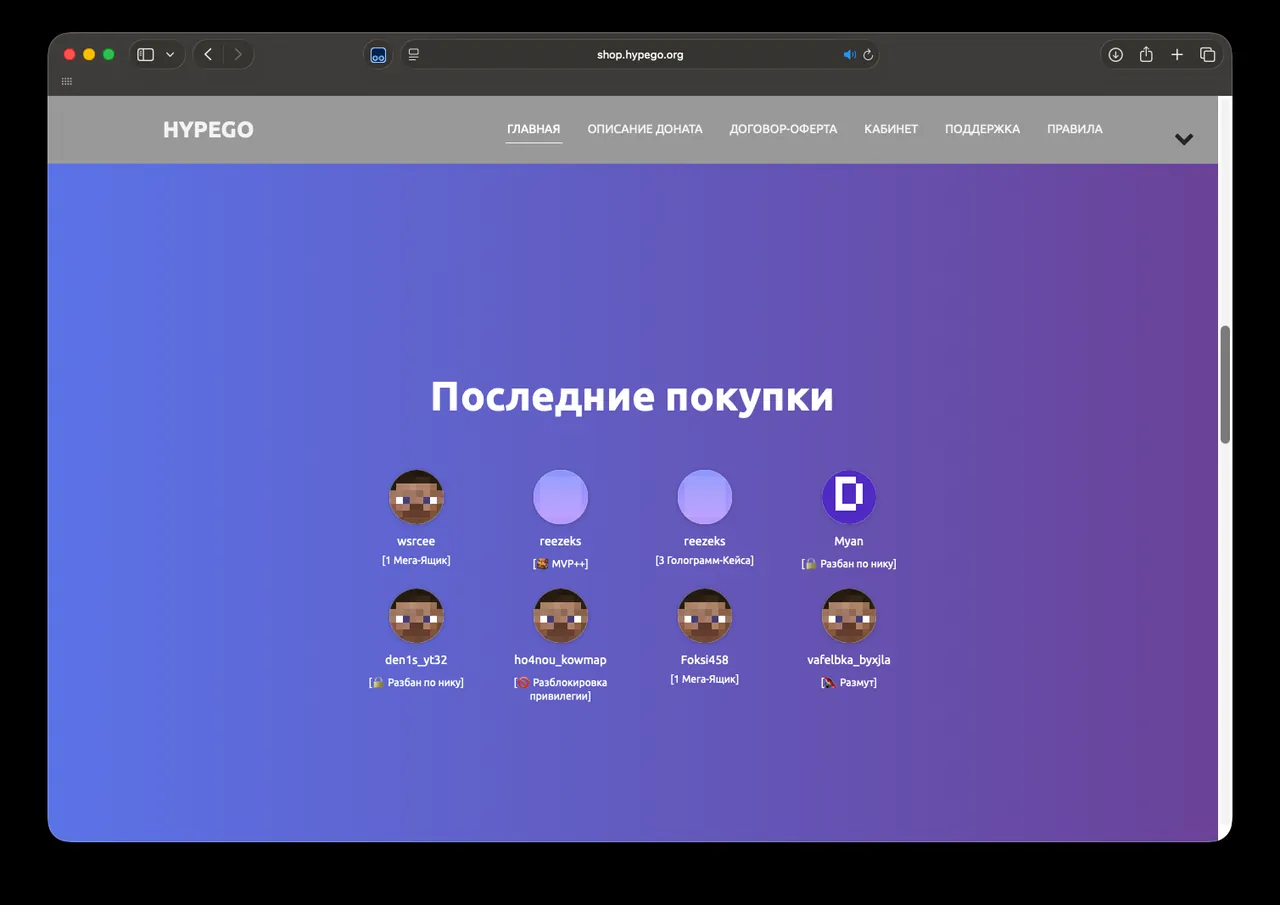Click wsrcee's [1 Мега-Ящик] purchase label
1280x905 pixels.
pos(416,561)
